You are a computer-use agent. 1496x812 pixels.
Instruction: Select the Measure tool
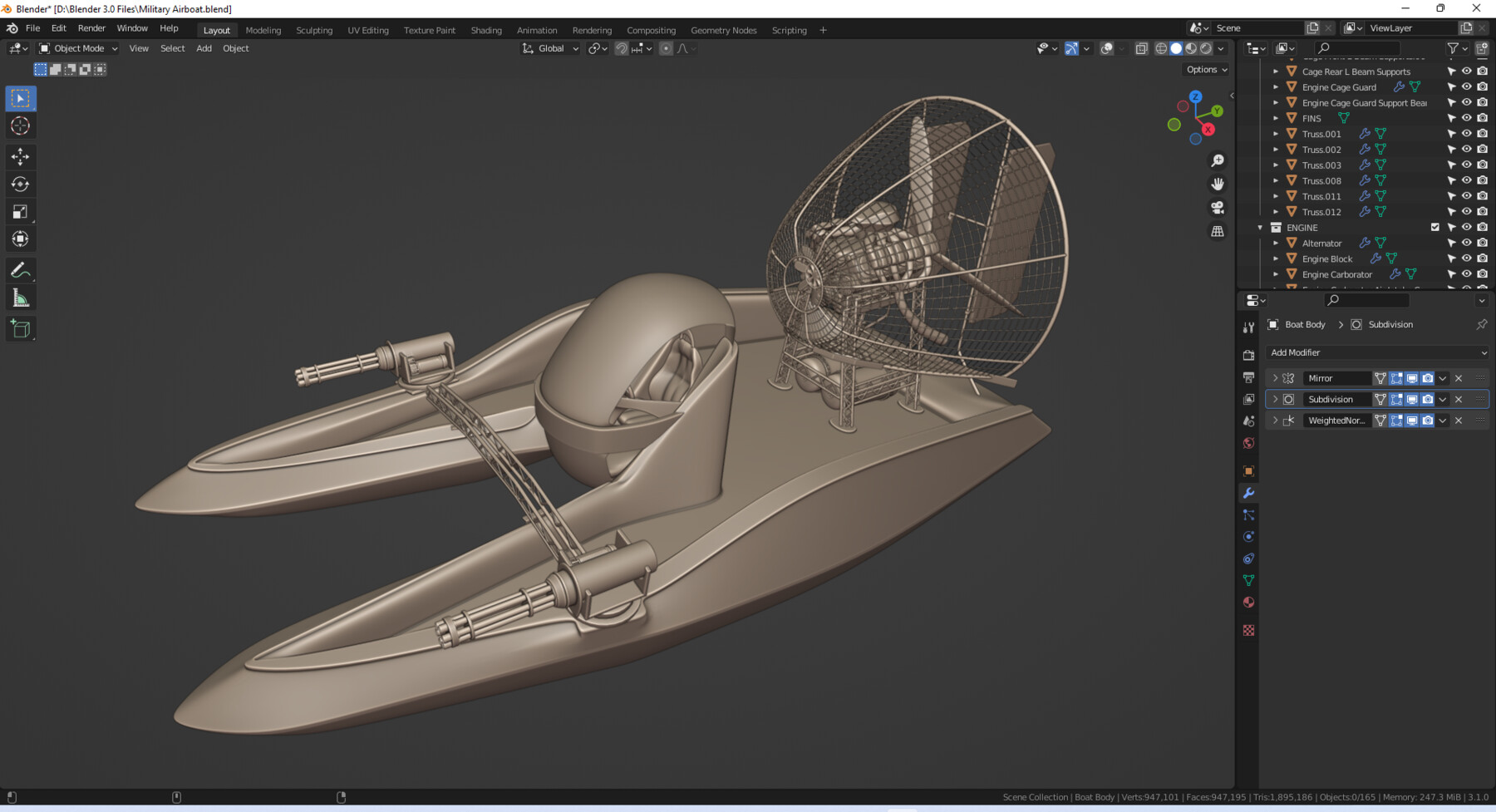point(20,296)
